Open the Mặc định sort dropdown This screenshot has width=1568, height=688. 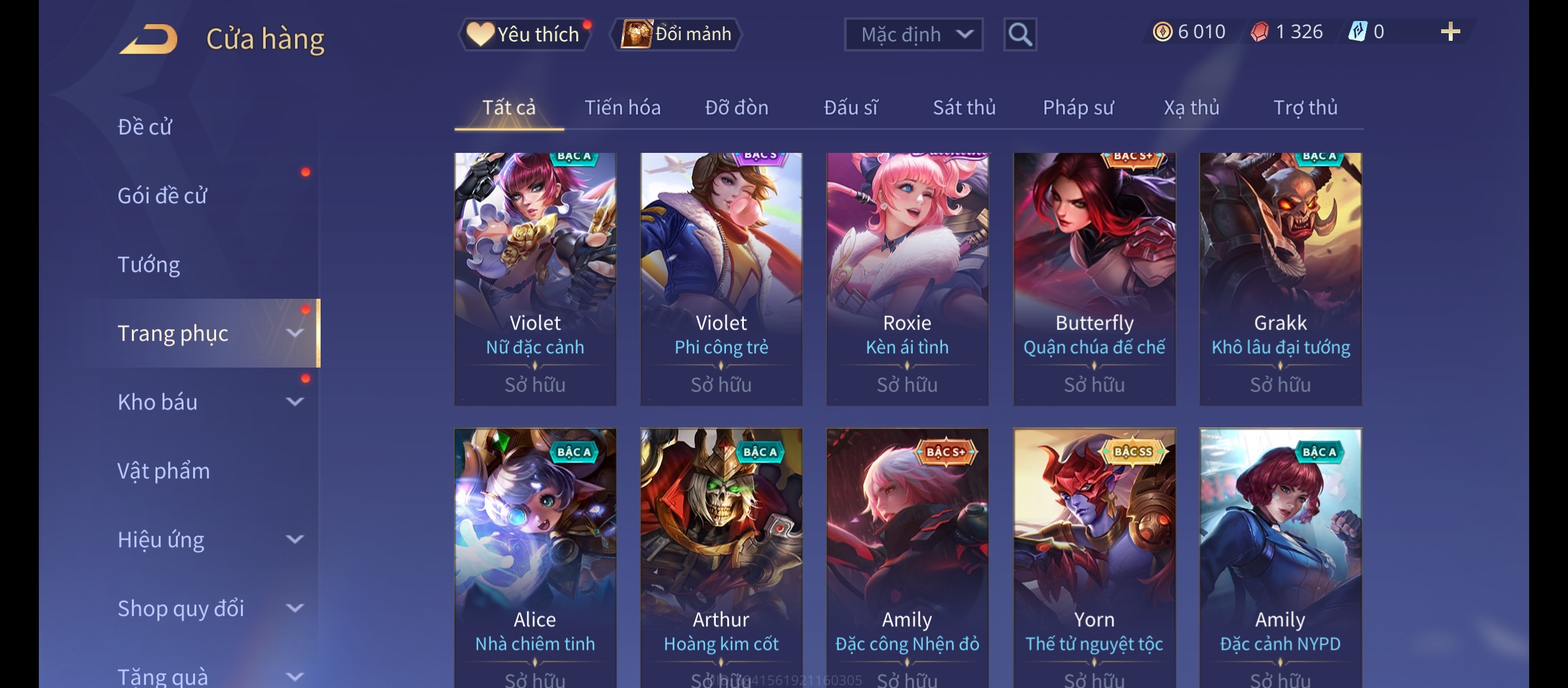pyautogui.click(x=913, y=34)
